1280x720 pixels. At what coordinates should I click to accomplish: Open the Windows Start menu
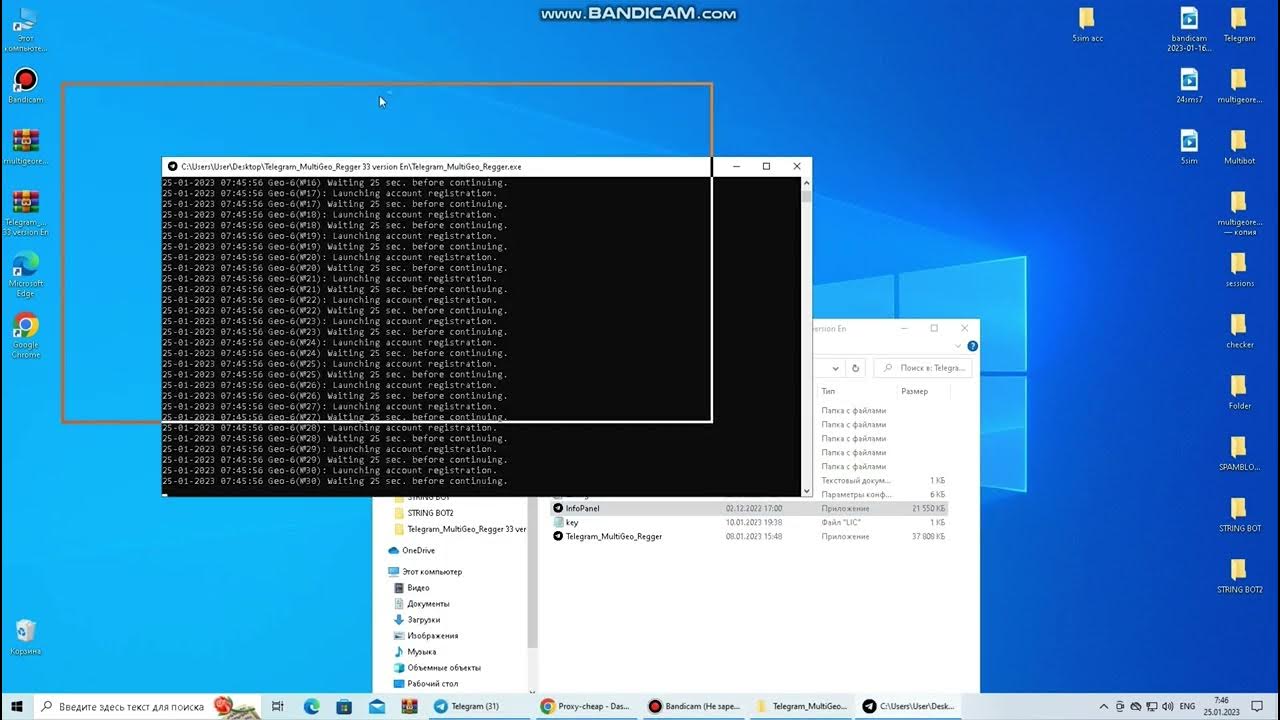click(17, 706)
